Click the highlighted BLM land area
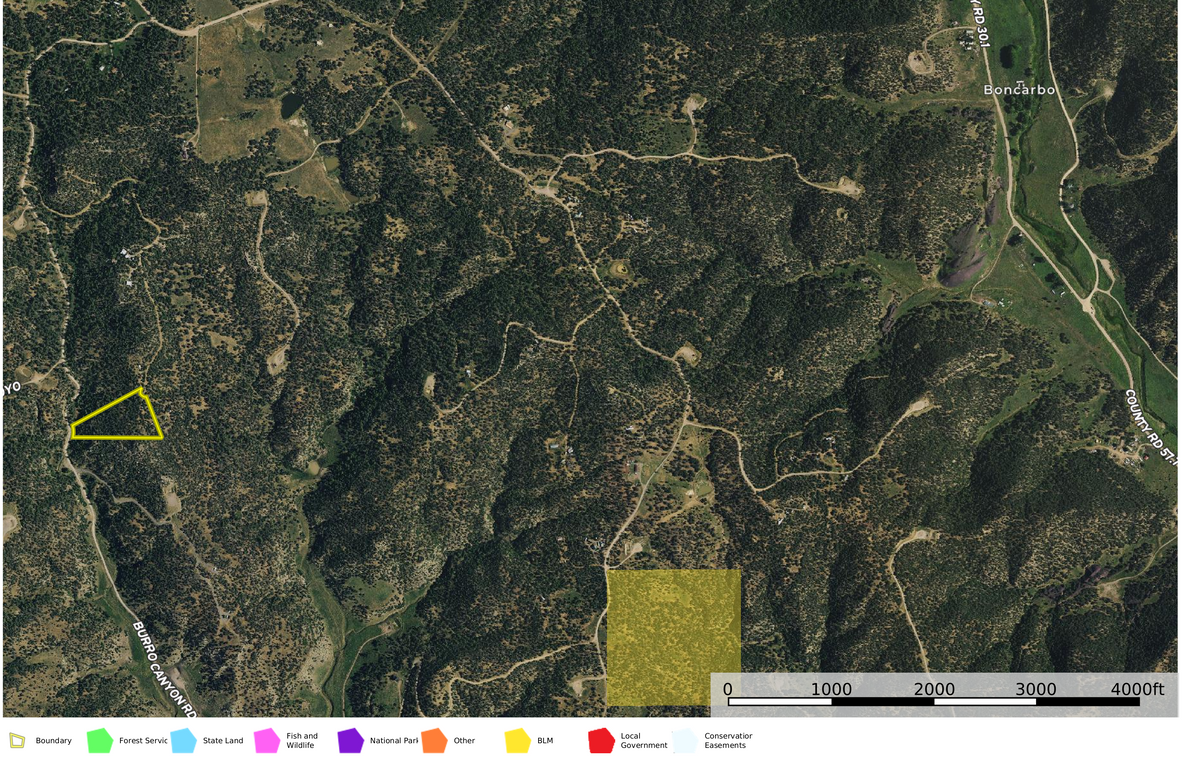 [674, 637]
